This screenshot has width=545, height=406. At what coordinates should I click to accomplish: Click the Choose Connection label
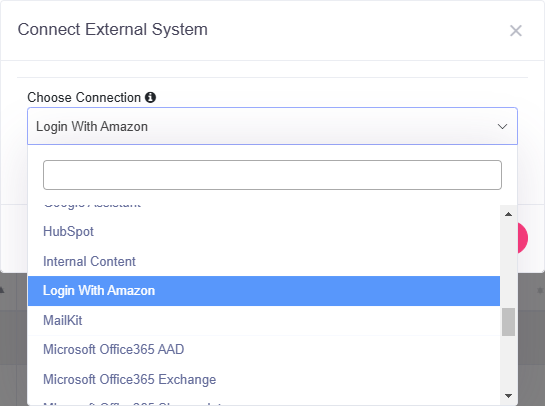tap(84, 98)
